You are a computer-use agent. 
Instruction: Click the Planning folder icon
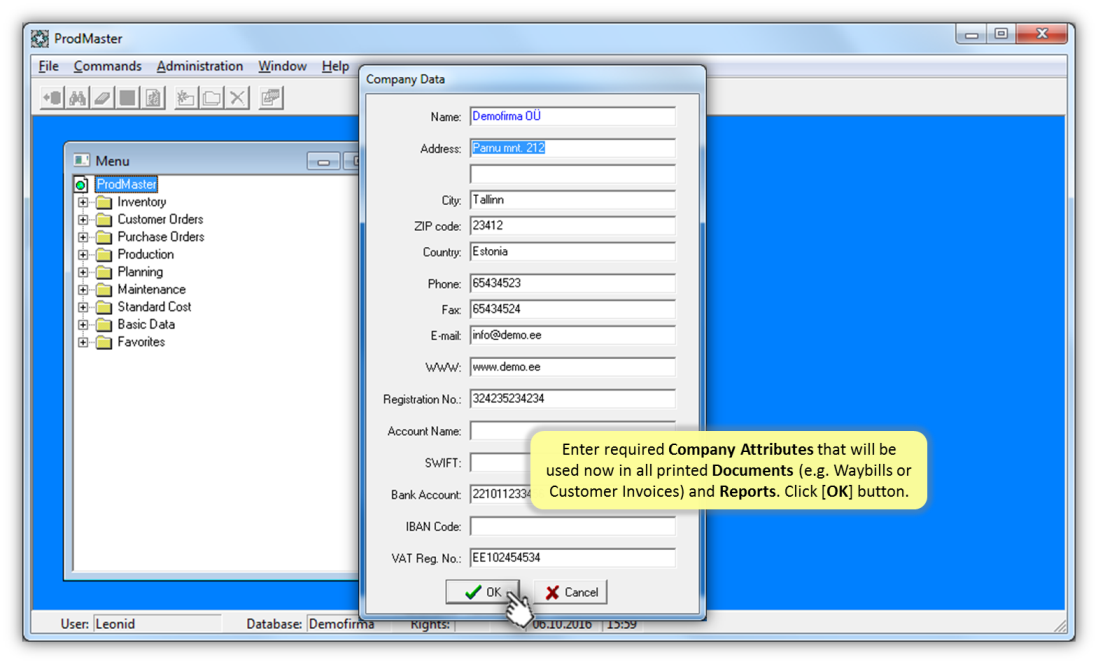click(104, 272)
